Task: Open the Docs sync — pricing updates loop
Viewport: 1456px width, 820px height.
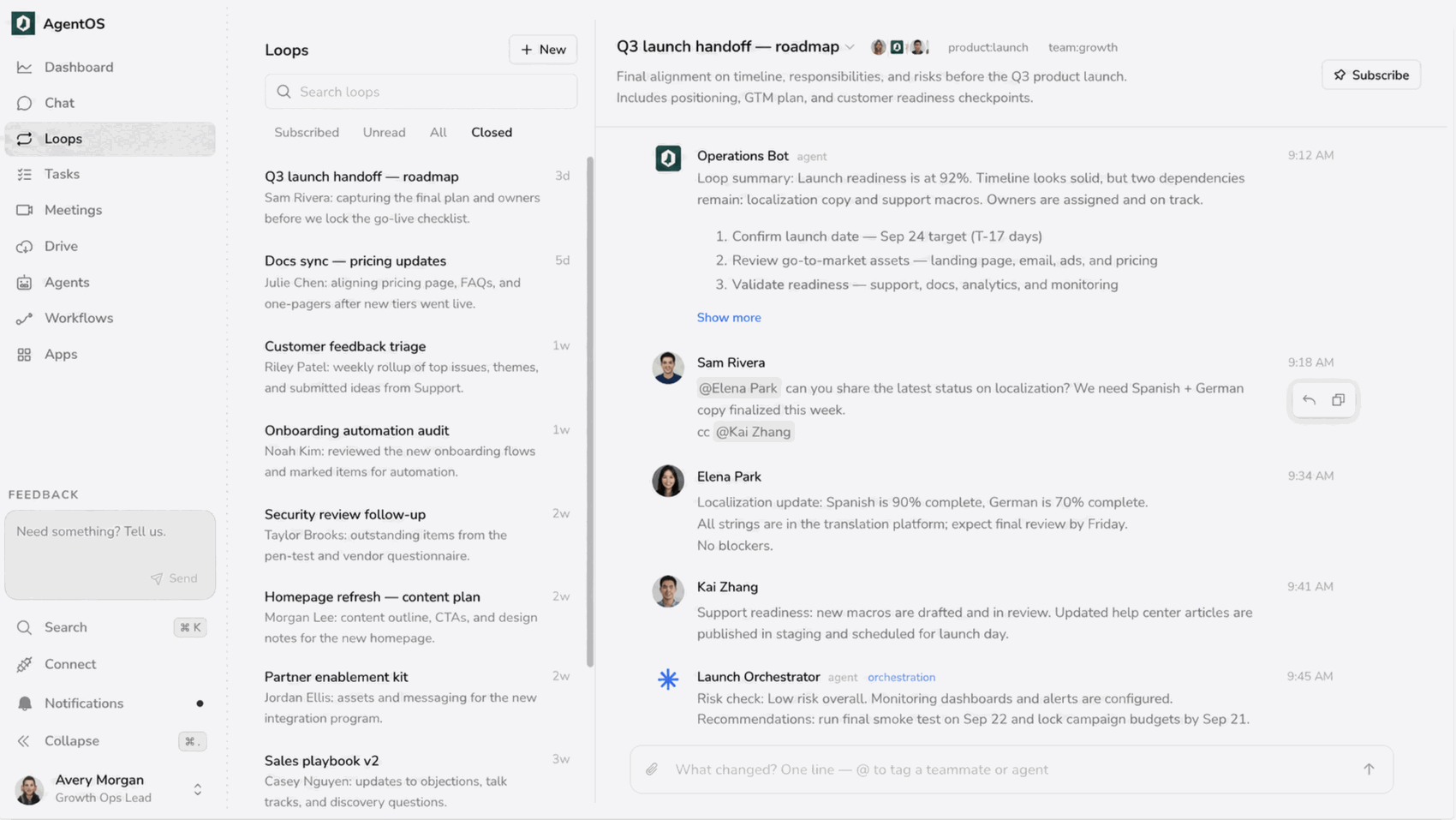Action: 417,282
